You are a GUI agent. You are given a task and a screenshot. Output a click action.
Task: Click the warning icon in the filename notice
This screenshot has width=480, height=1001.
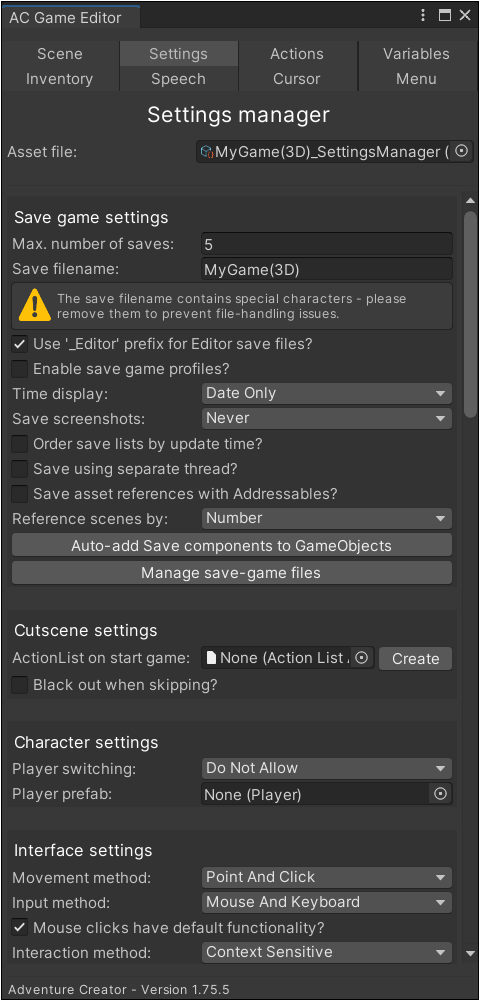(x=34, y=305)
